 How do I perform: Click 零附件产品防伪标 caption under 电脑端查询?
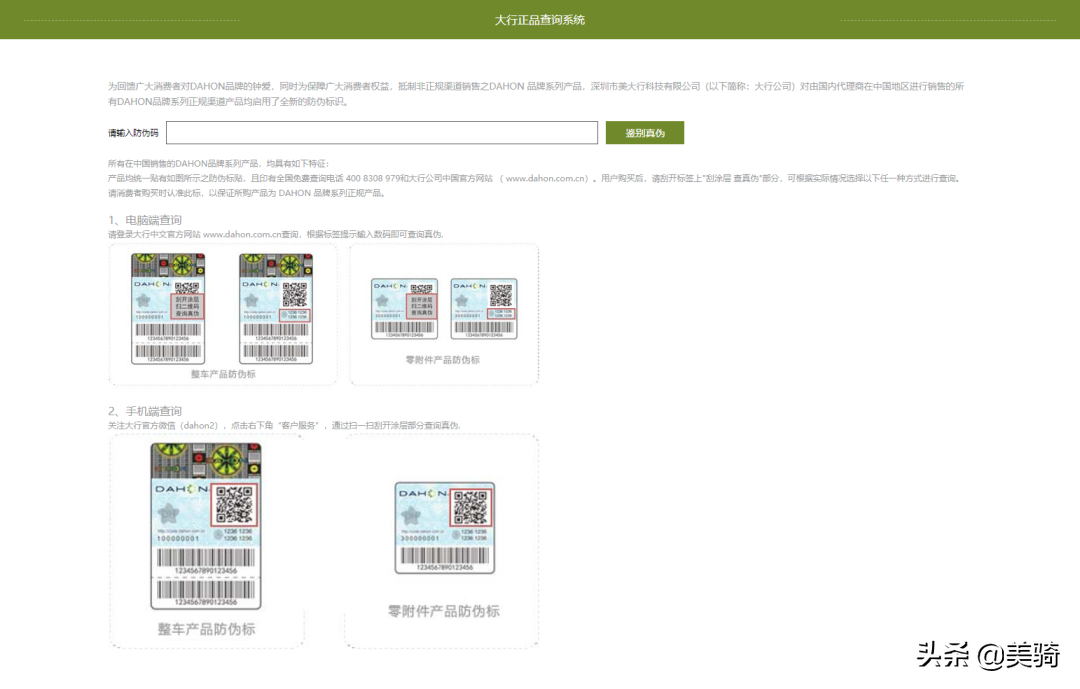(442, 360)
